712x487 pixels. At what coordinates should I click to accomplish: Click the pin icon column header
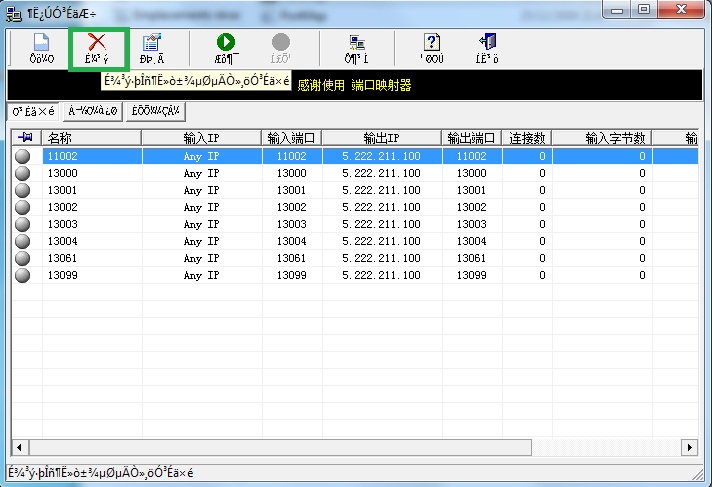[26, 137]
